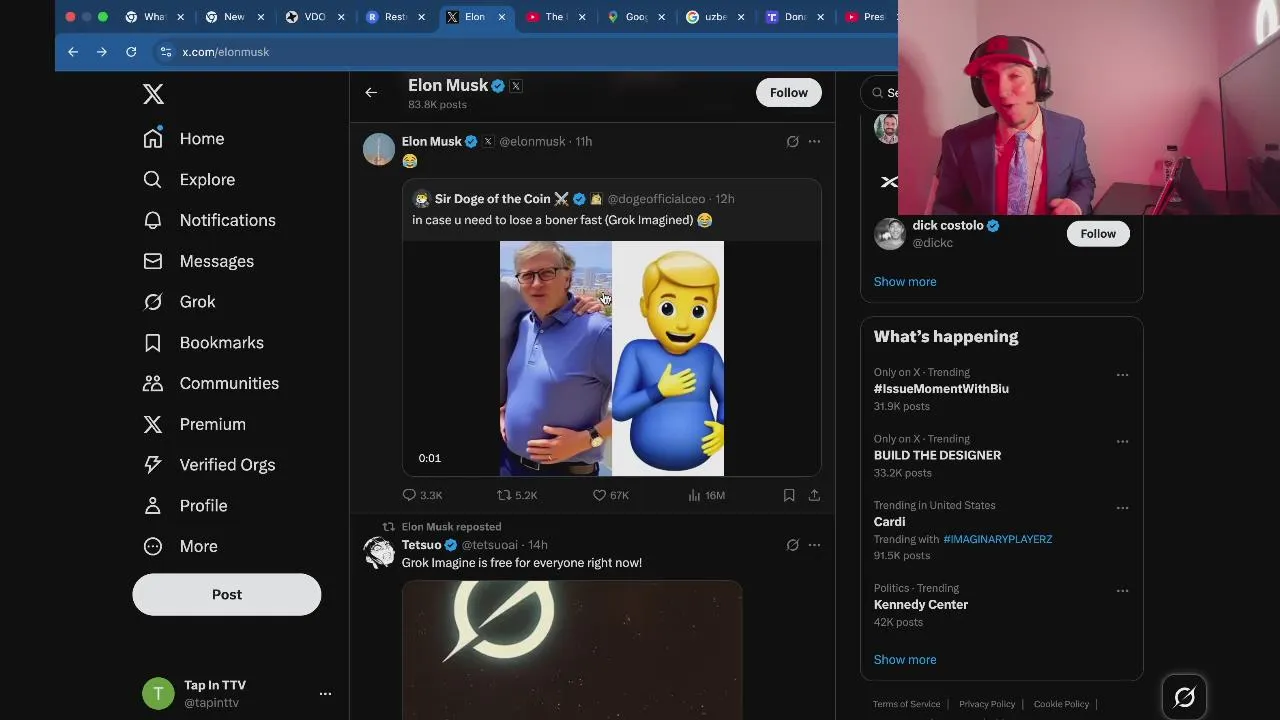Click the X search field
Viewport: 1280px width, 720px height.
point(882,93)
